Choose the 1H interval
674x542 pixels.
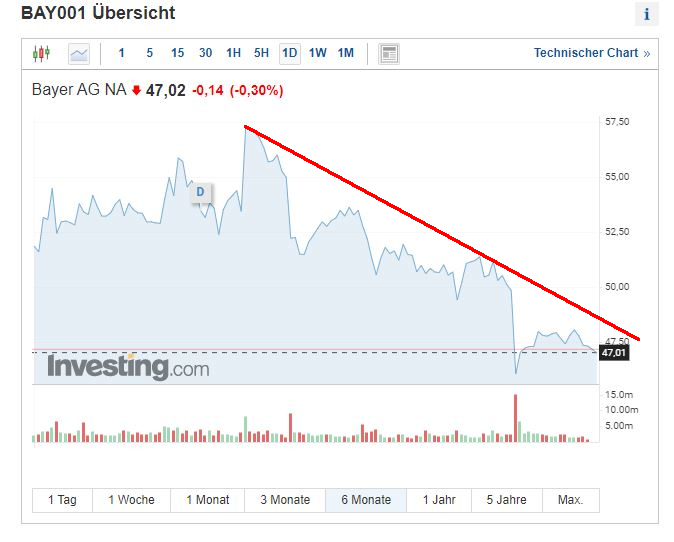pyautogui.click(x=233, y=53)
